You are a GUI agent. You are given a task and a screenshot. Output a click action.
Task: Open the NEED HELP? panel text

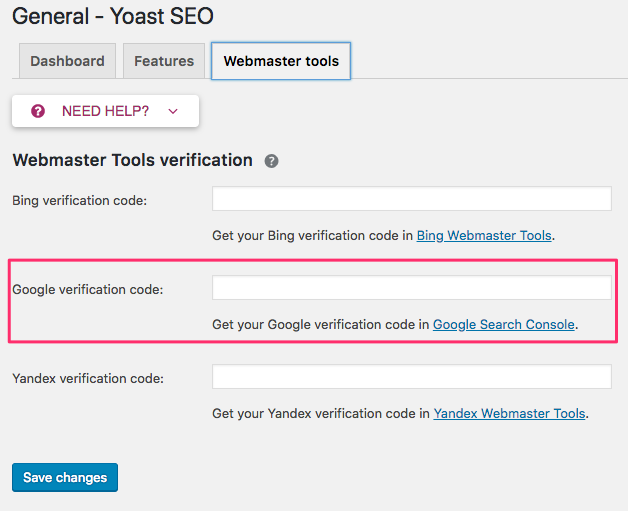(x=105, y=111)
